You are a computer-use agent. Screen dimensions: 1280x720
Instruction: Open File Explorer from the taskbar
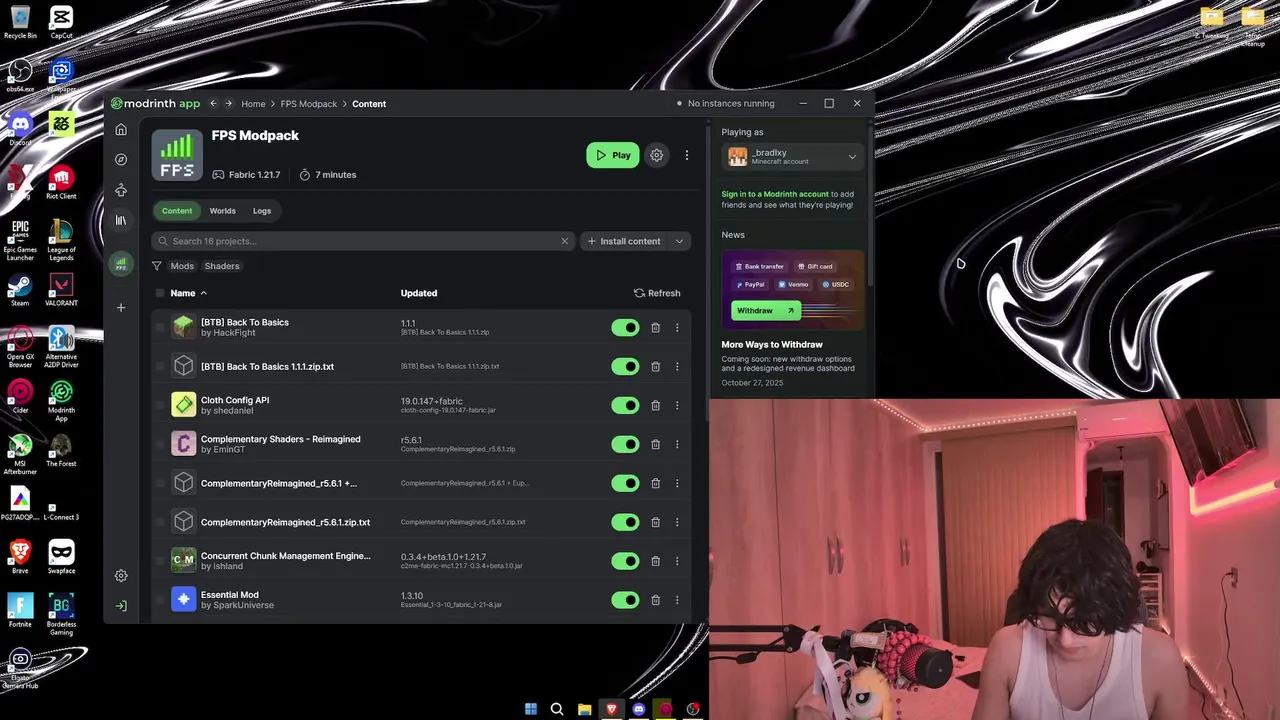[x=584, y=709]
